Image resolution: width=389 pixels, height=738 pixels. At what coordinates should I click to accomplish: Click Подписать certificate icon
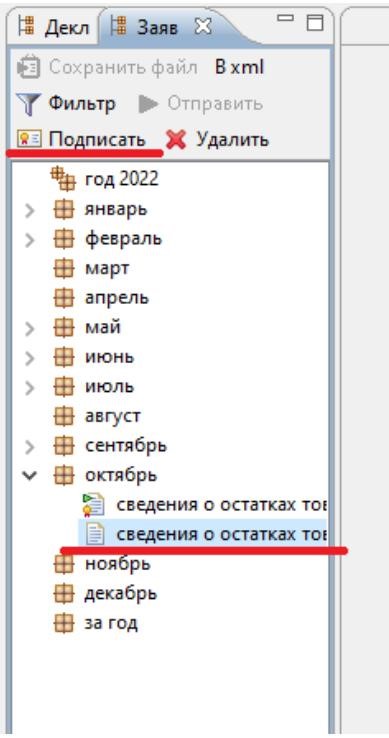click(x=29, y=139)
